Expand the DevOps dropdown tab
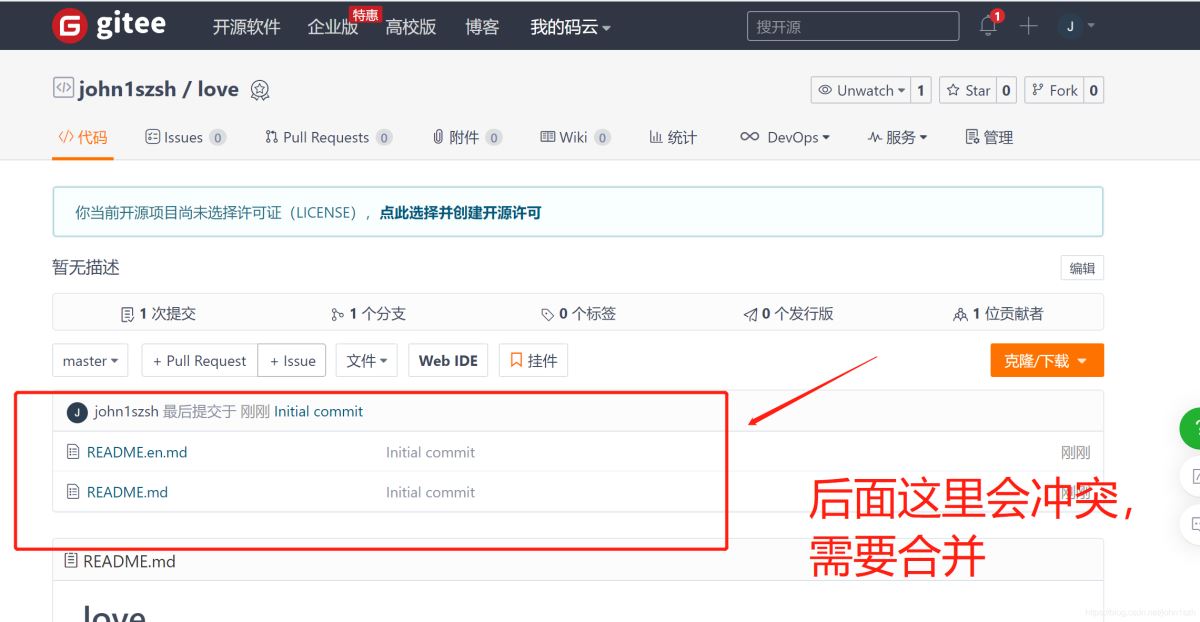 pos(785,137)
